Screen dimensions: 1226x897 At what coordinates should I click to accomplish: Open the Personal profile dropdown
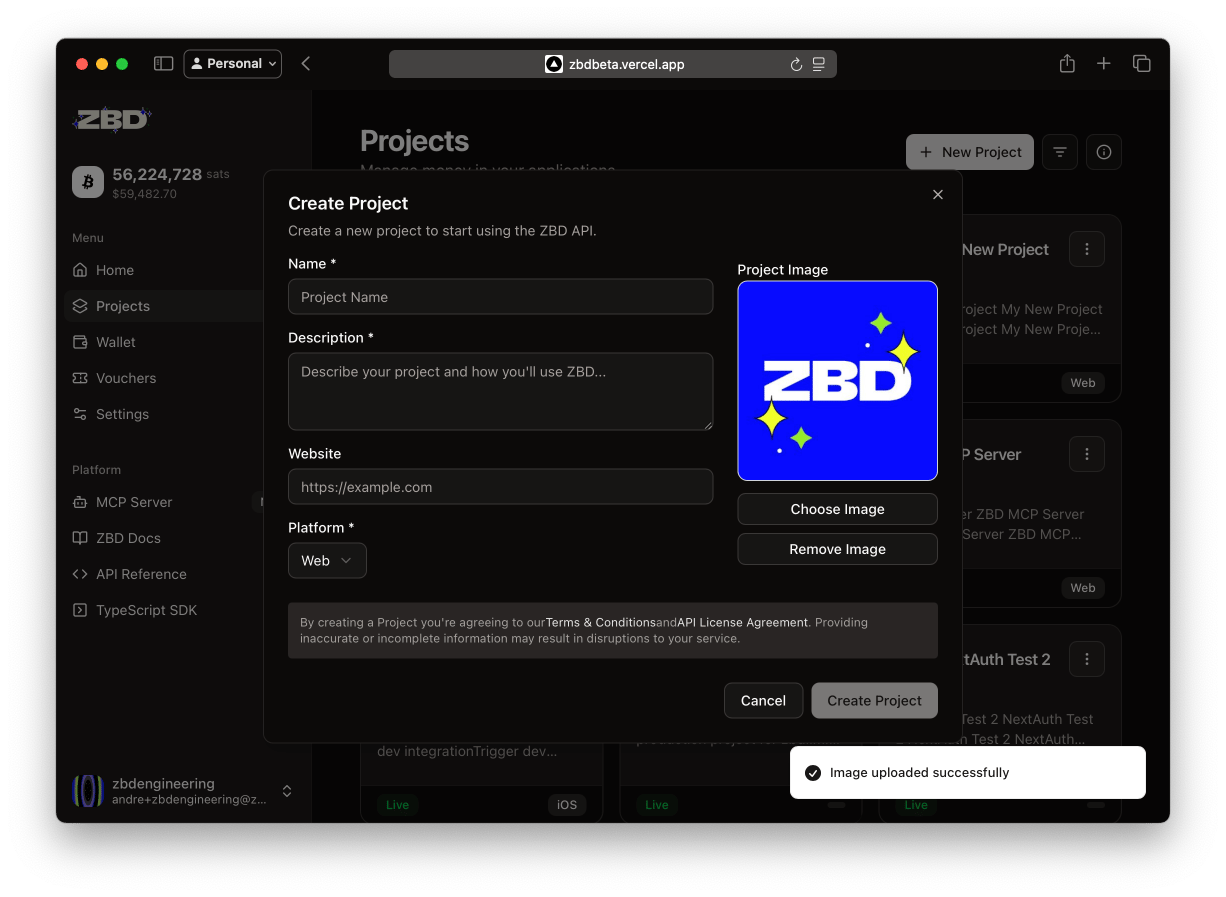tap(233, 63)
